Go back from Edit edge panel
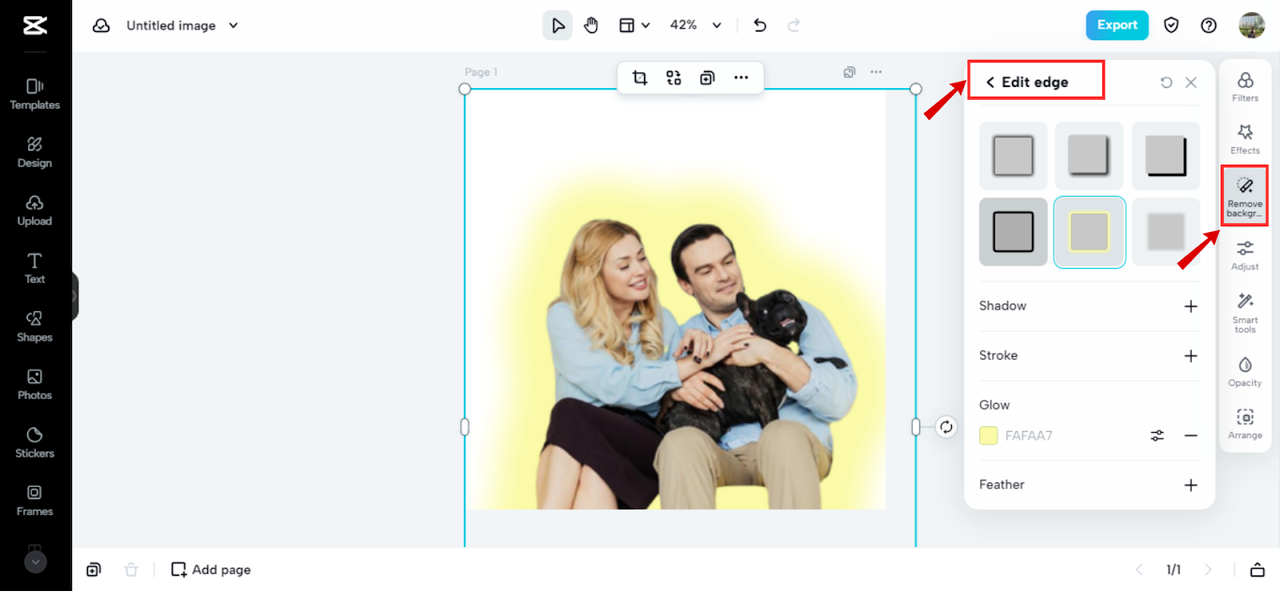1280x595 pixels. pyautogui.click(x=990, y=82)
